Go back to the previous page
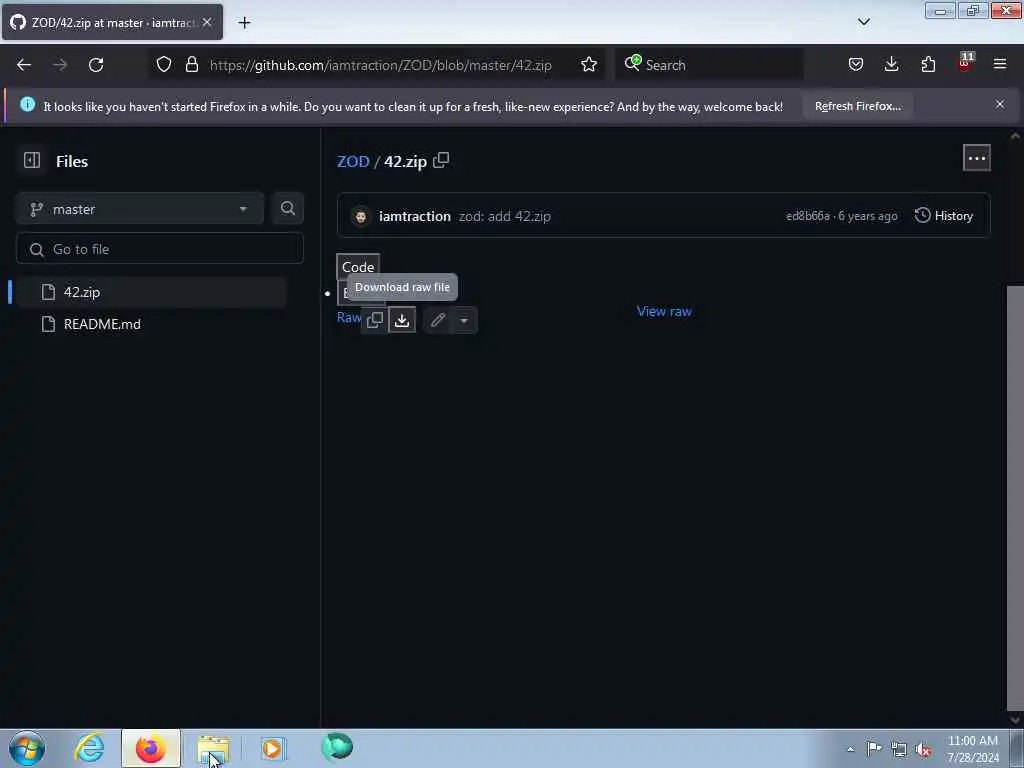 pos(24,65)
